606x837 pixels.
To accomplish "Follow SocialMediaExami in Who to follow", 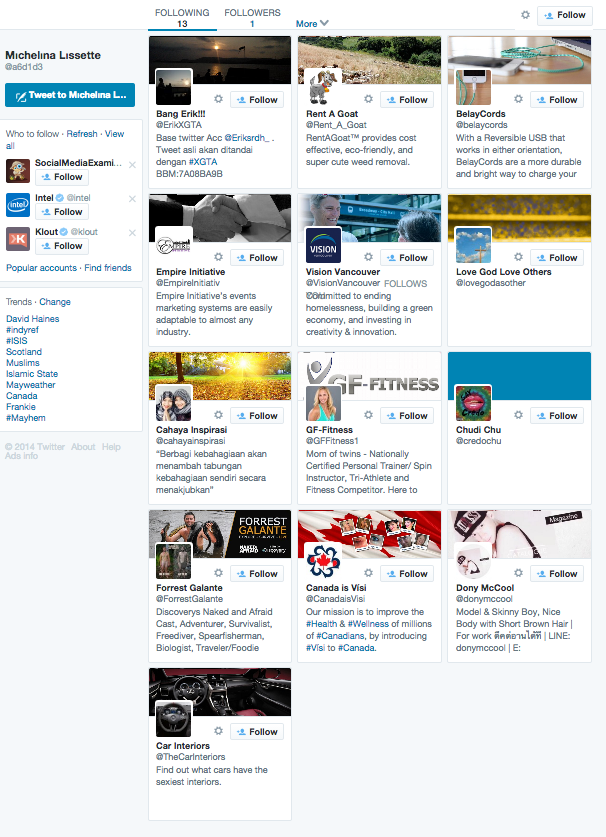I will tap(62, 177).
